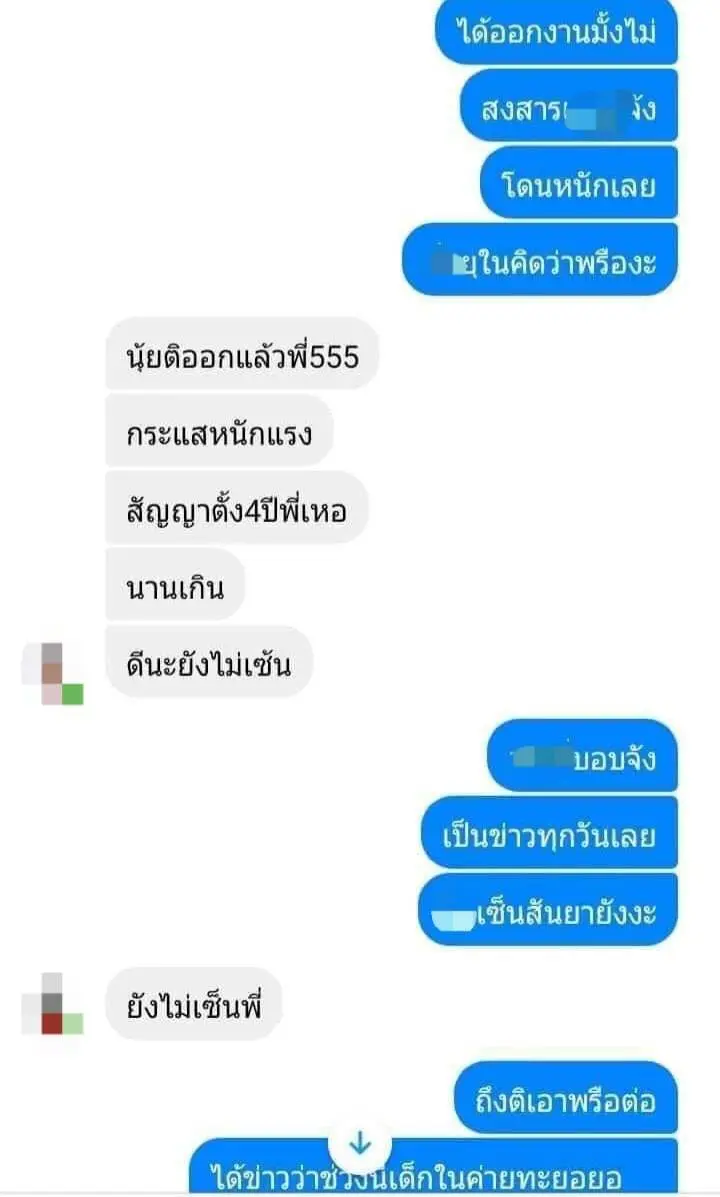
Task: Select the message 'สัญญาตั้ง4ปีพี่เหอ'
Action: point(237,509)
